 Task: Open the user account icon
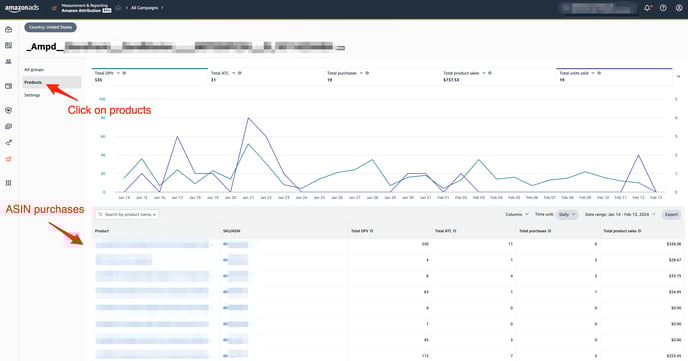(679, 8)
